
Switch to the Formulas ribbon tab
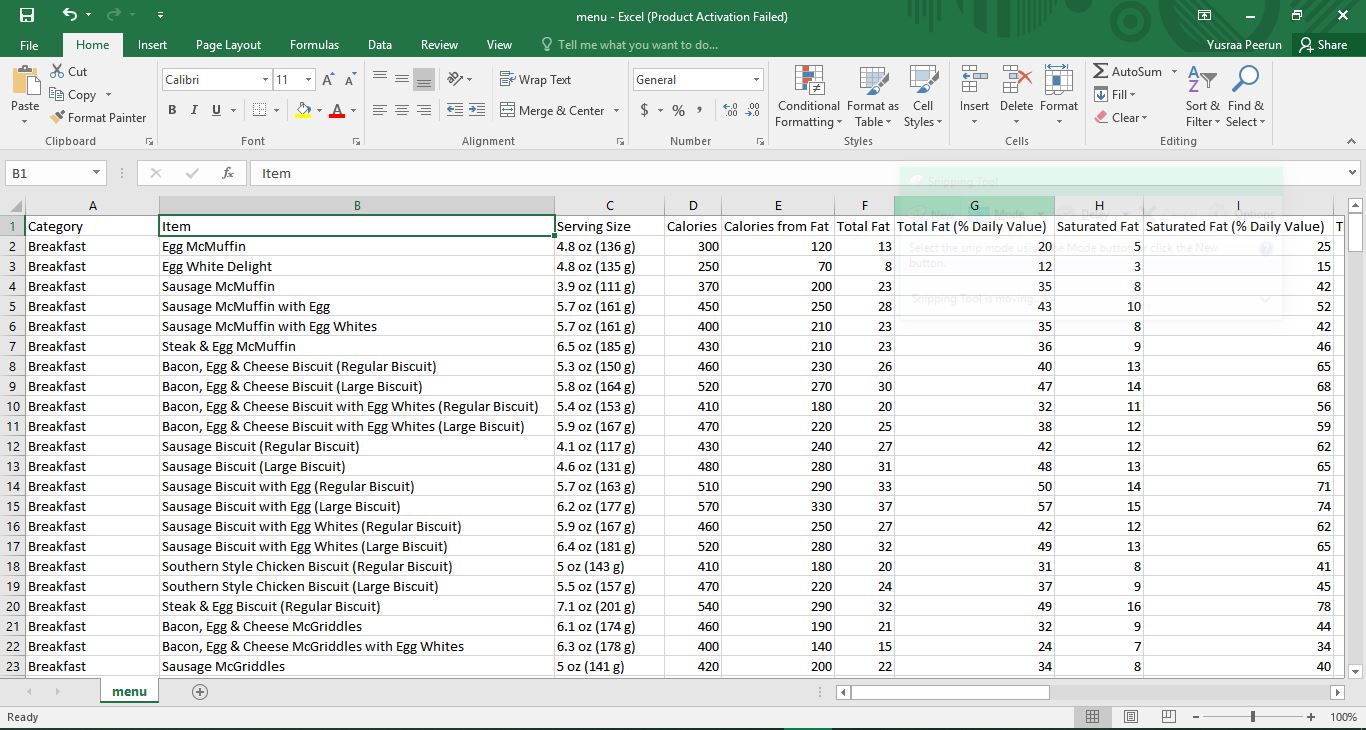tap(314, 44)
